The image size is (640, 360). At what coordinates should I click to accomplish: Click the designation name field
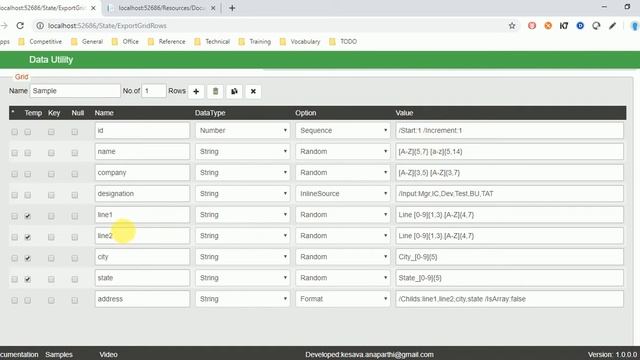[x=142, y=193]
